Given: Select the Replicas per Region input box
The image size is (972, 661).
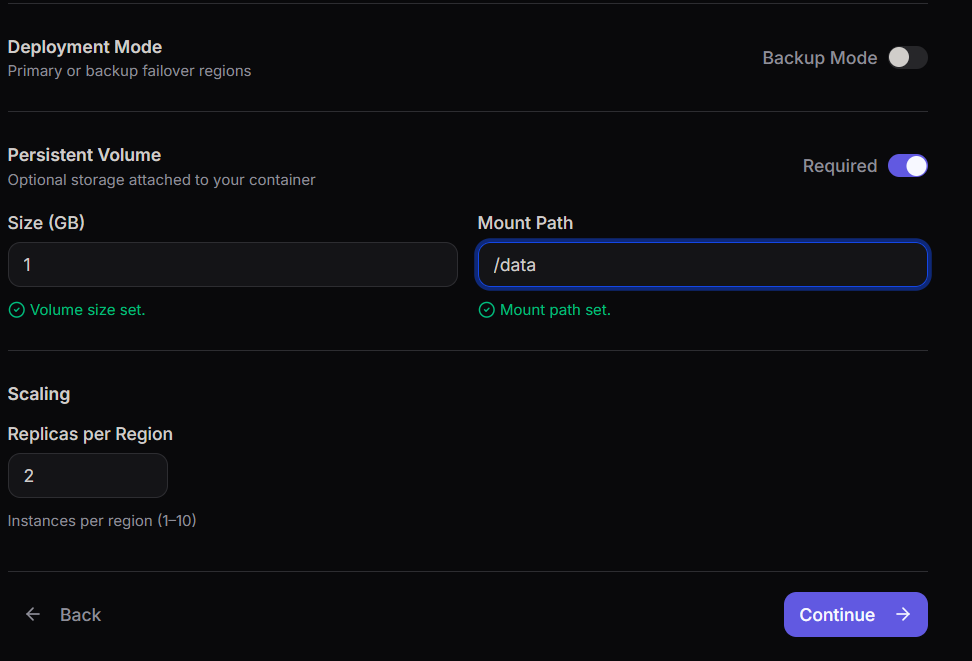Looking at the screenshot, I should coord(88,476).
